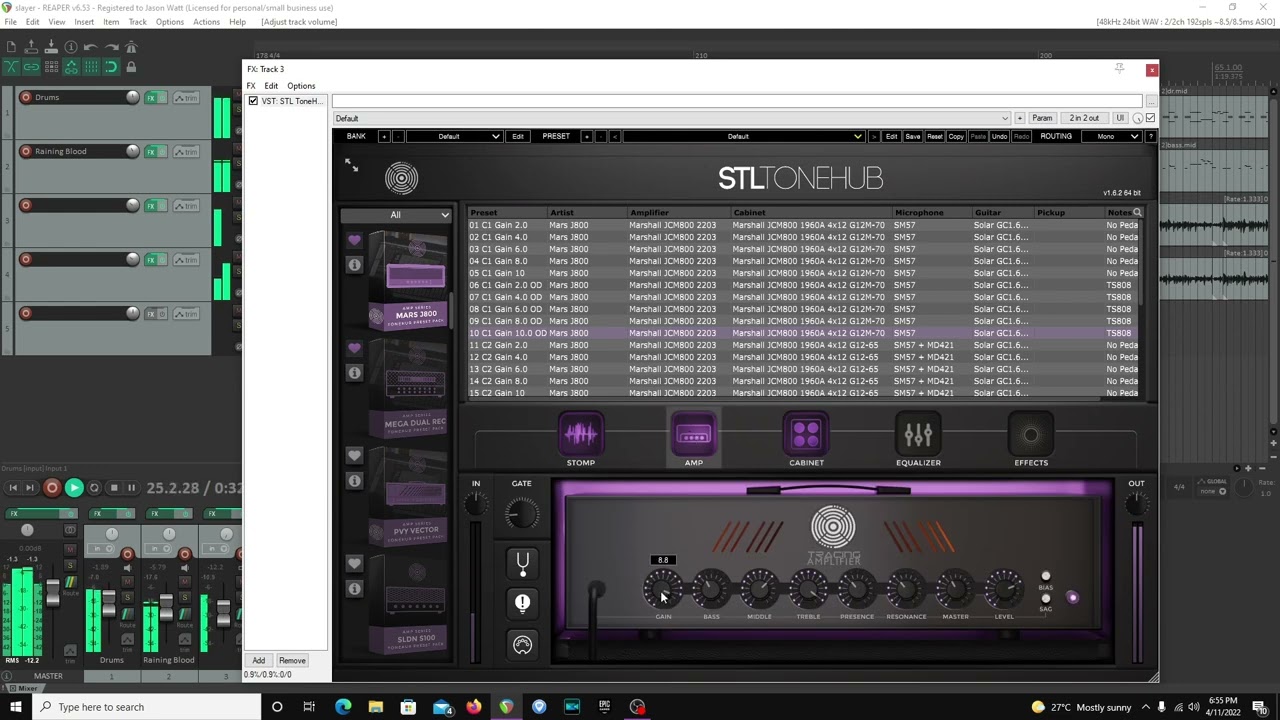Click the expand arrows icon in ToneHub
The height and width of the screenshot is (720, 1280).
tap(351, 165)
